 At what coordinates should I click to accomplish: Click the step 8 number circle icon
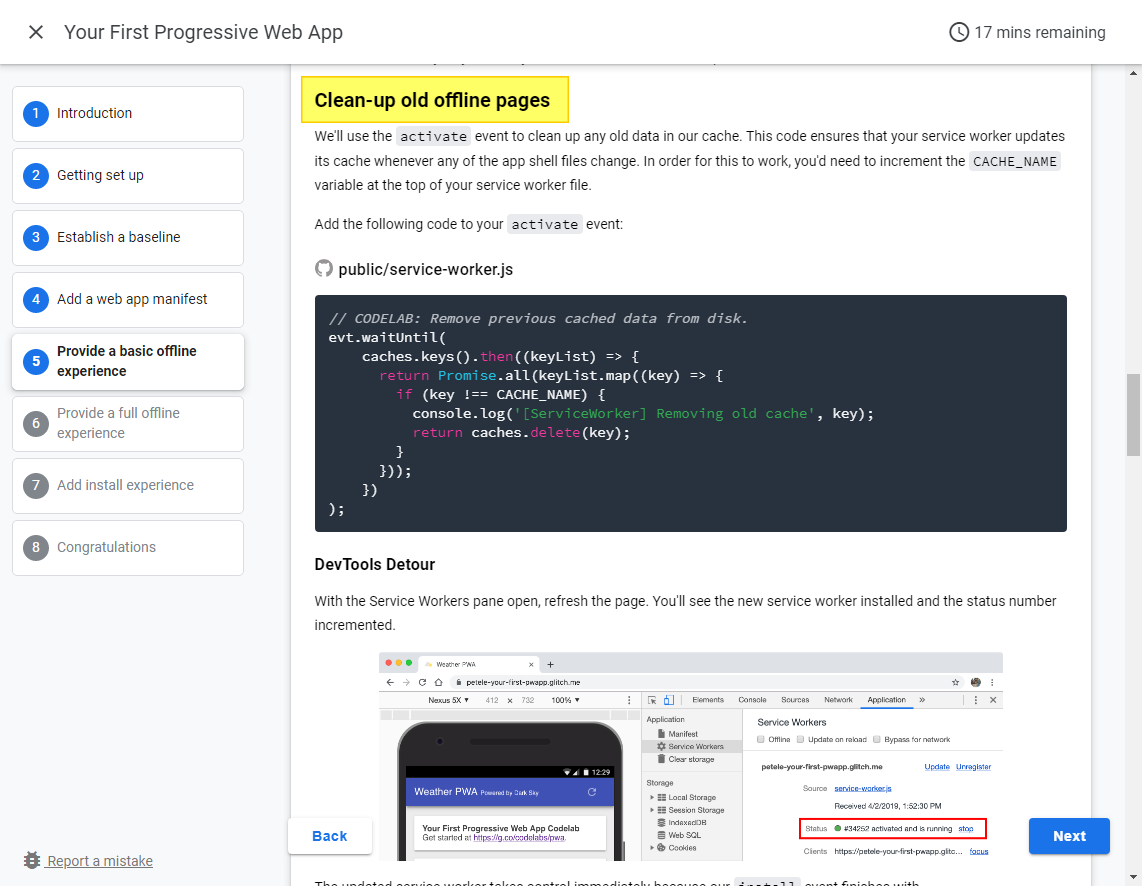[x=36, y=547]
